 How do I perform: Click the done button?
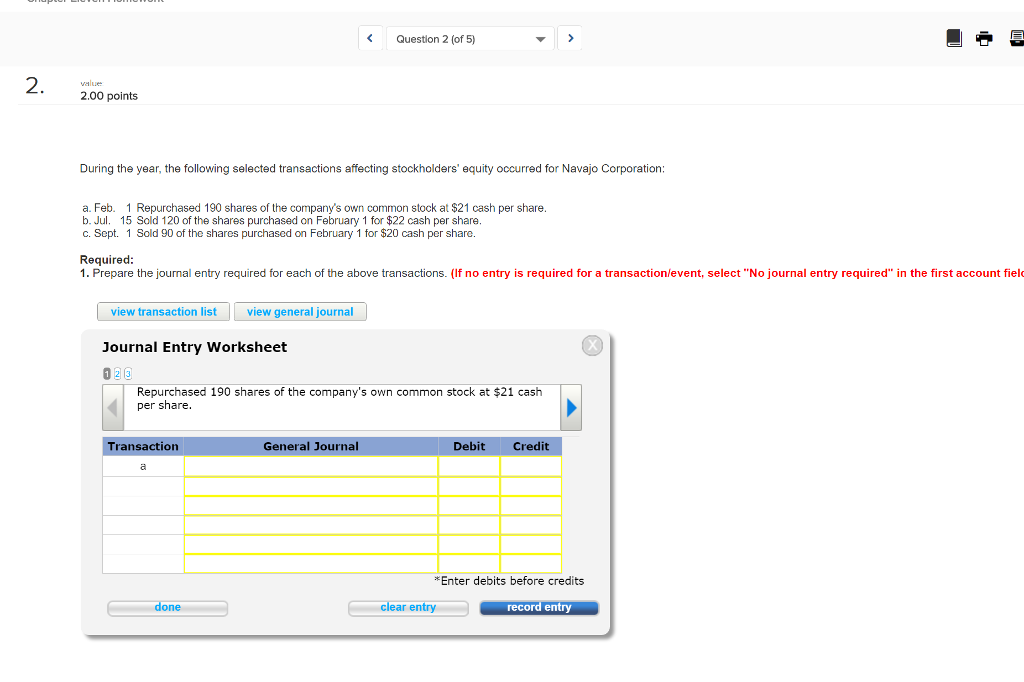(x=168, y=608)
